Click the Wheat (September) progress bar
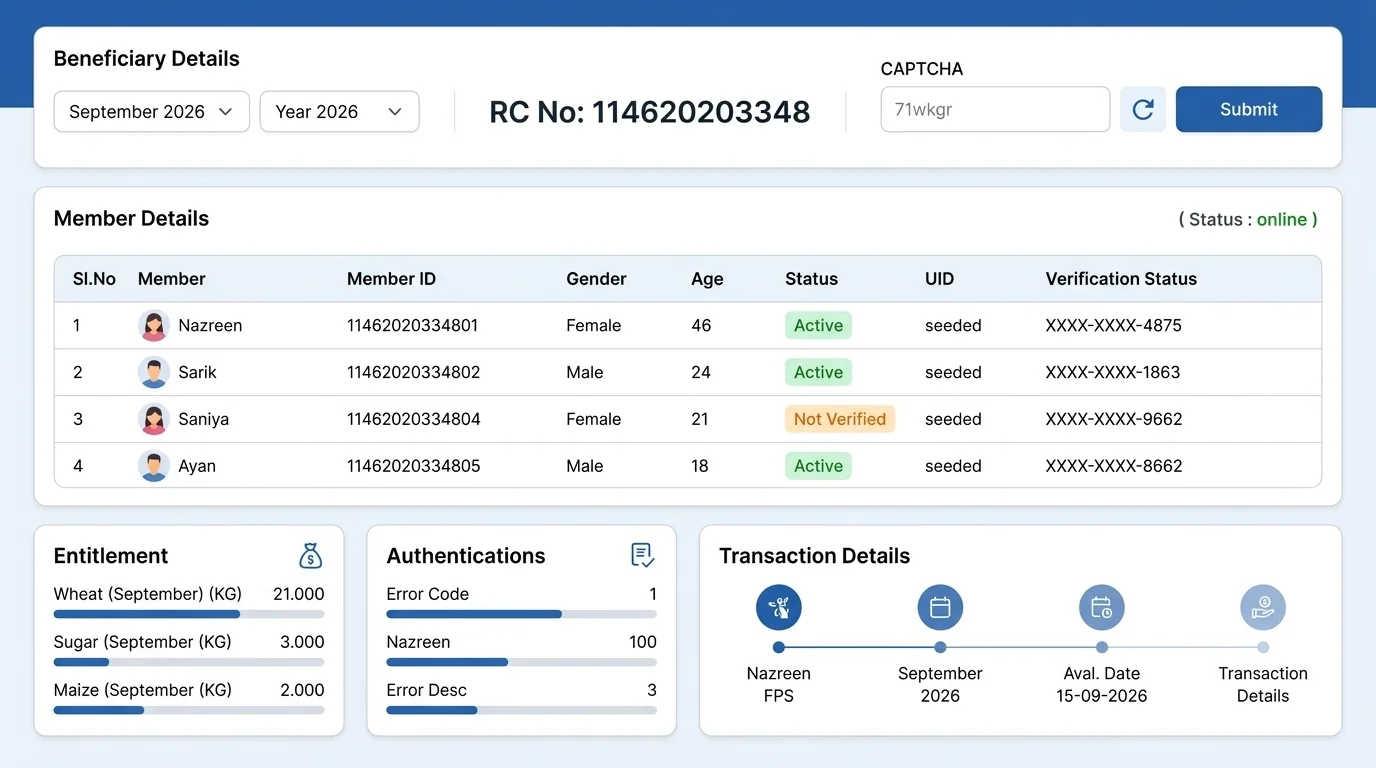The width and height of the screenshot is (1376, 768). (189, 614)
